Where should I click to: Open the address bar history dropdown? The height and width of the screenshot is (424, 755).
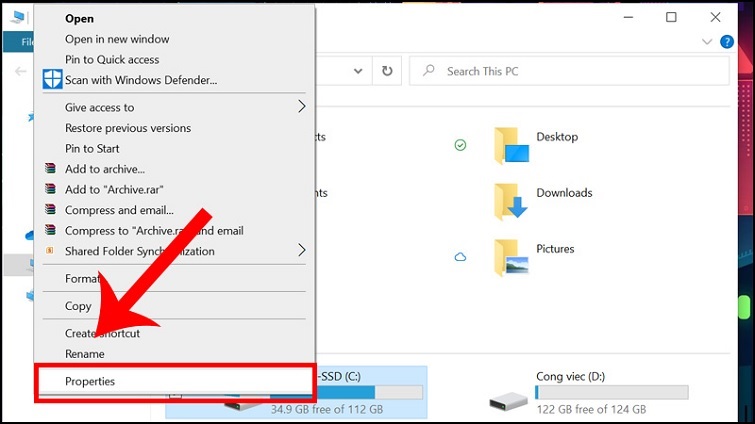coord(357,71)
